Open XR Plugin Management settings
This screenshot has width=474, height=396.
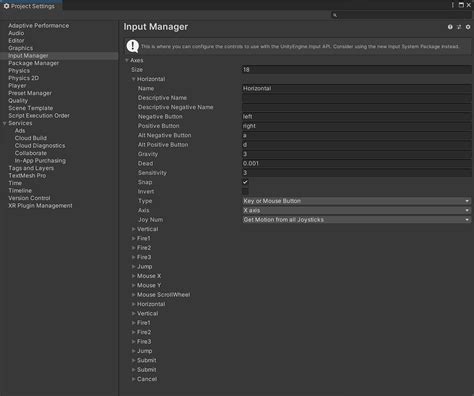40,206
